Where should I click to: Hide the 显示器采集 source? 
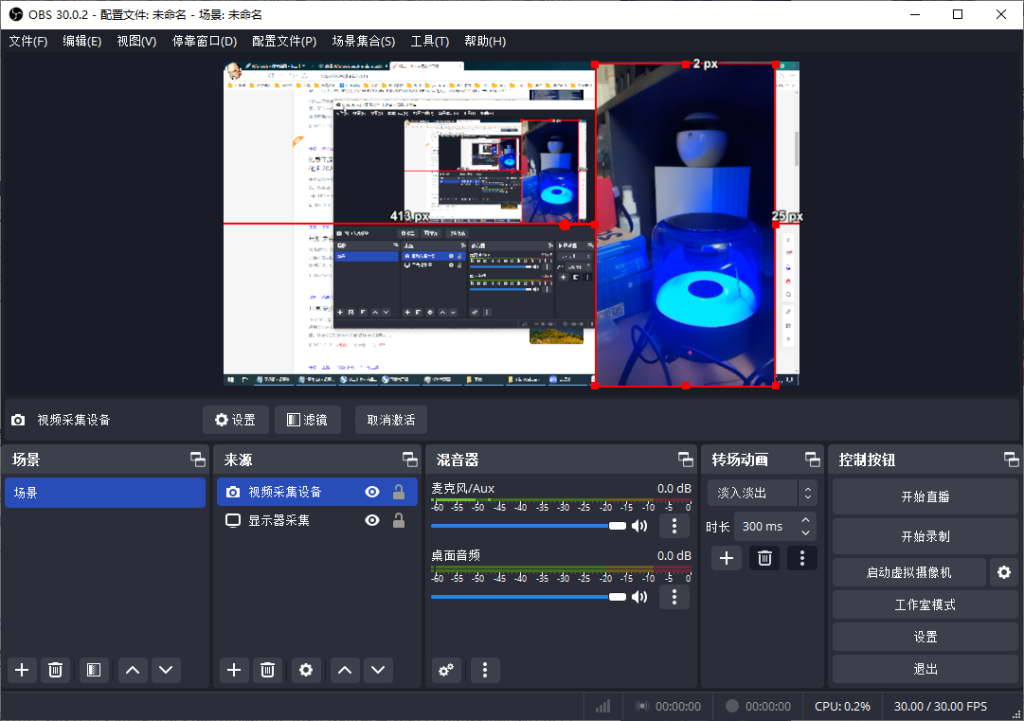(371, 520)
